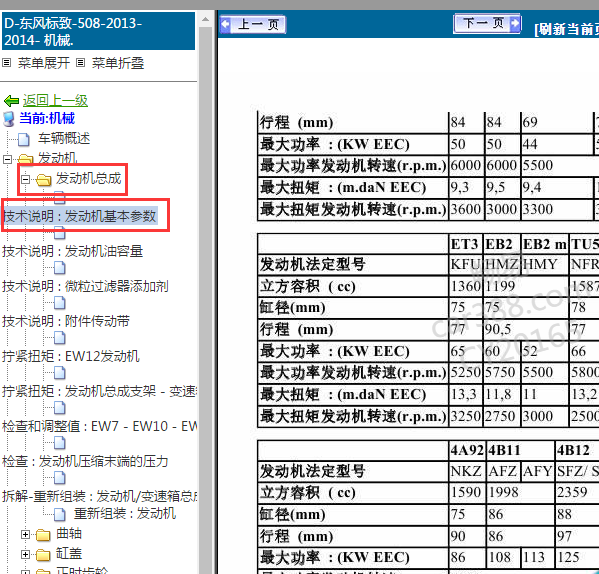Click the ET3 column header
Viewport: 599px width, 574px height.
pyautogui.click(x=465, y=244)
